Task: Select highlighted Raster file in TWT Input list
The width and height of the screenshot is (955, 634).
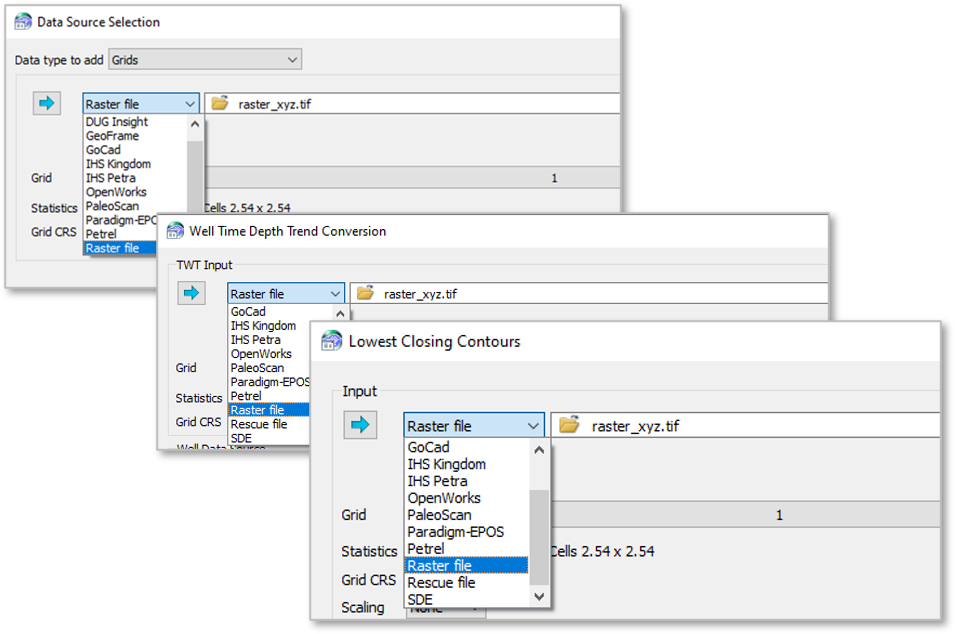Action: (269, 409)
